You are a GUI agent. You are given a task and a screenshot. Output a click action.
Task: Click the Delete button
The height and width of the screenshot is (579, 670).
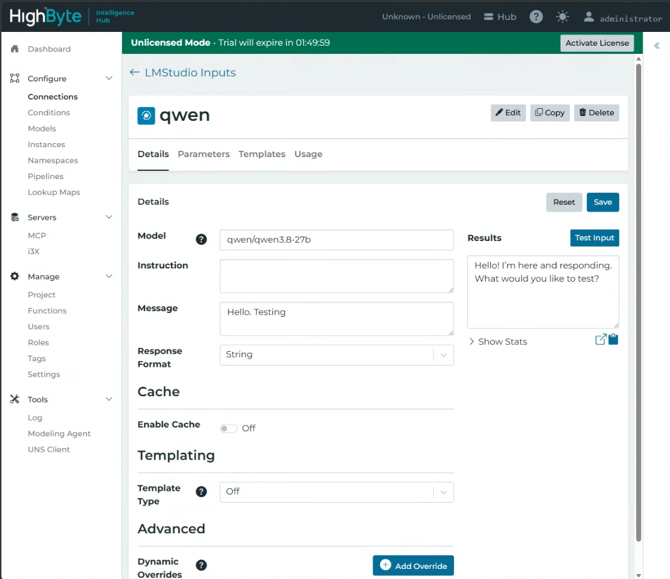(597, 113)
